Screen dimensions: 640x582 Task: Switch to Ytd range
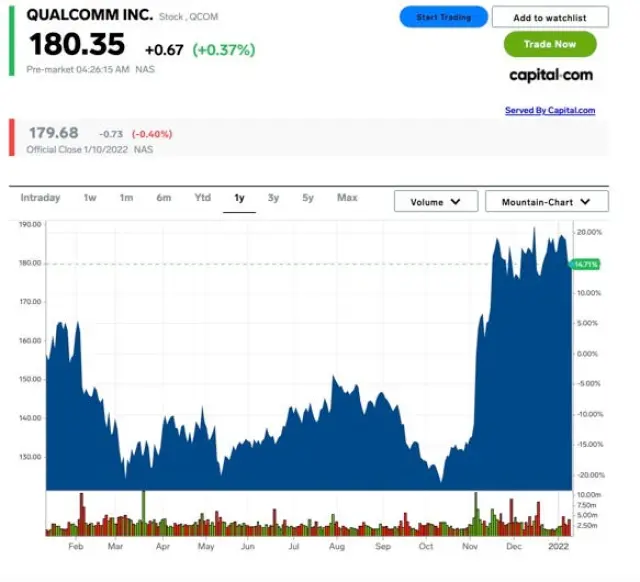tap(202, 198)
